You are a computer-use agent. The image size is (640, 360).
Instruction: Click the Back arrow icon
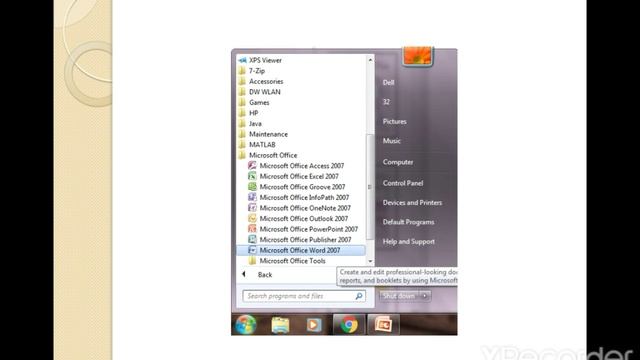tap(244, 274)
